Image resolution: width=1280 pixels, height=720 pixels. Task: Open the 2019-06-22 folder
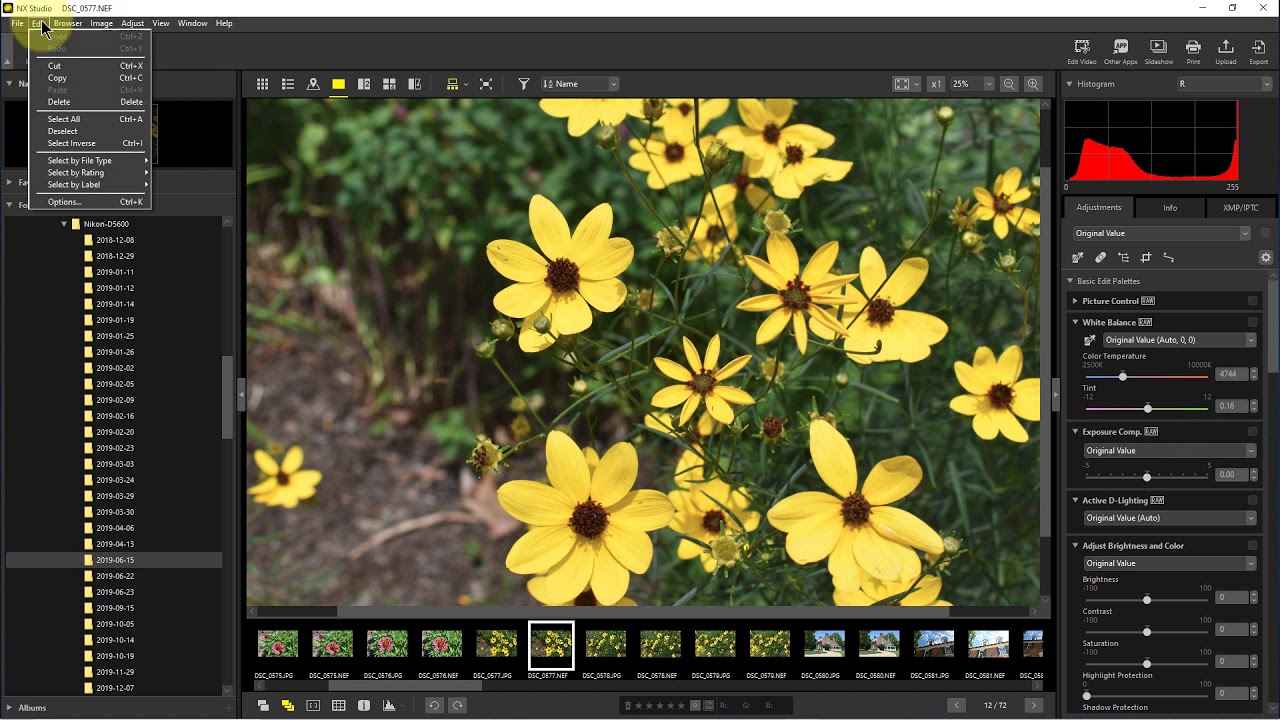click(115, 576)
